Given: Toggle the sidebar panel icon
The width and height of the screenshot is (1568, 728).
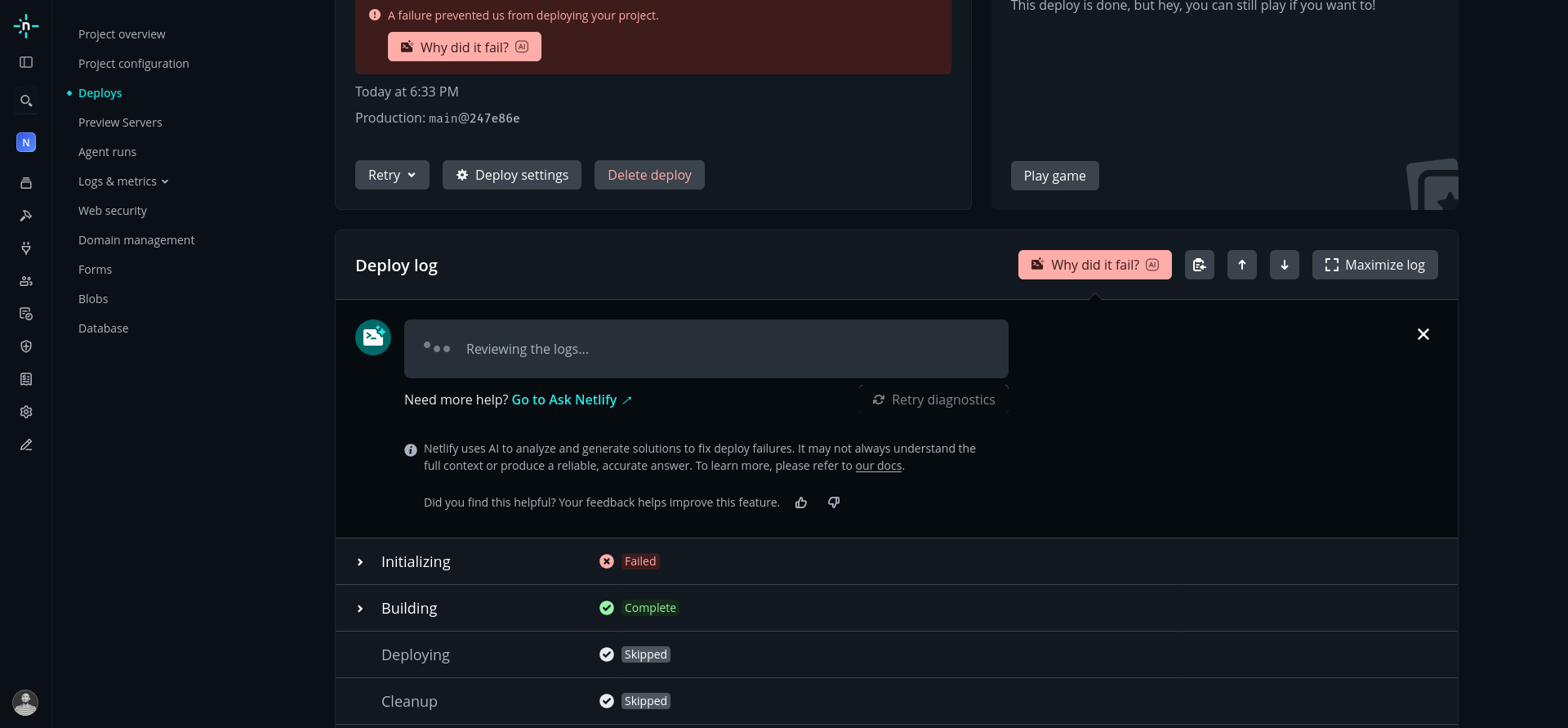Looking at the screenshot, I should (26, 62).
